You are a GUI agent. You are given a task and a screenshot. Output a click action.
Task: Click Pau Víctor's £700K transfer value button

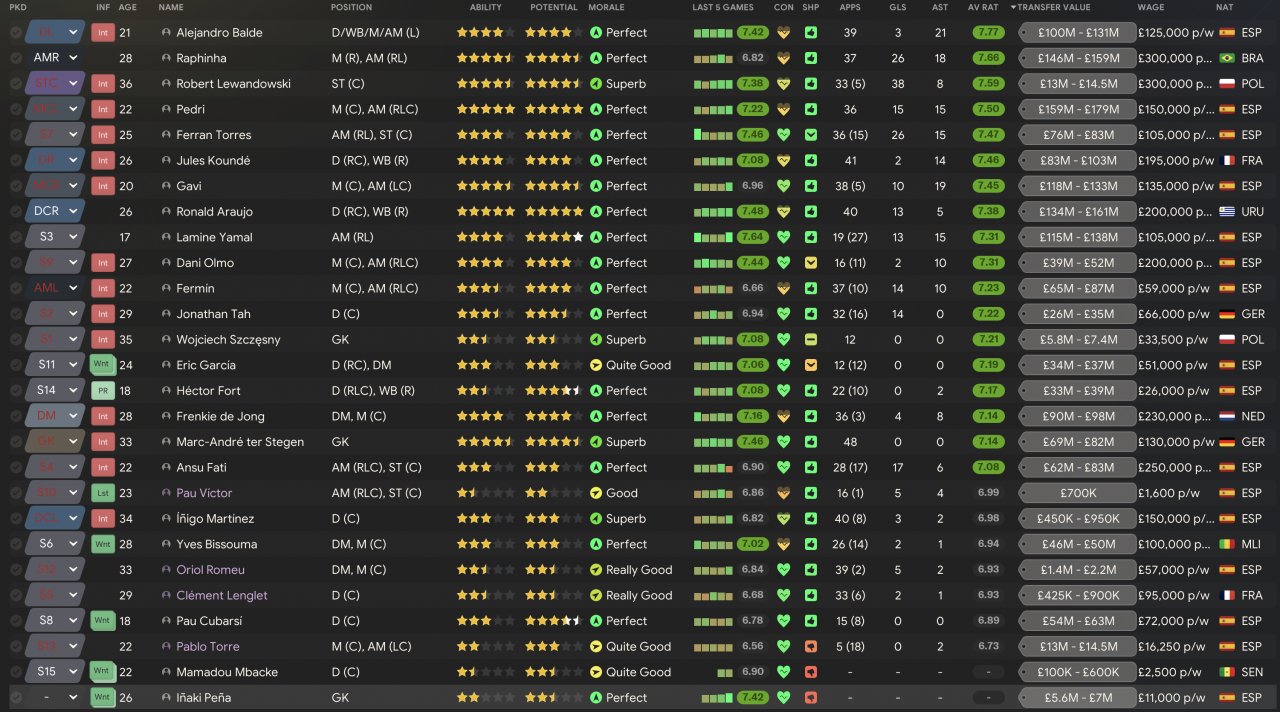click(1077, 493)
